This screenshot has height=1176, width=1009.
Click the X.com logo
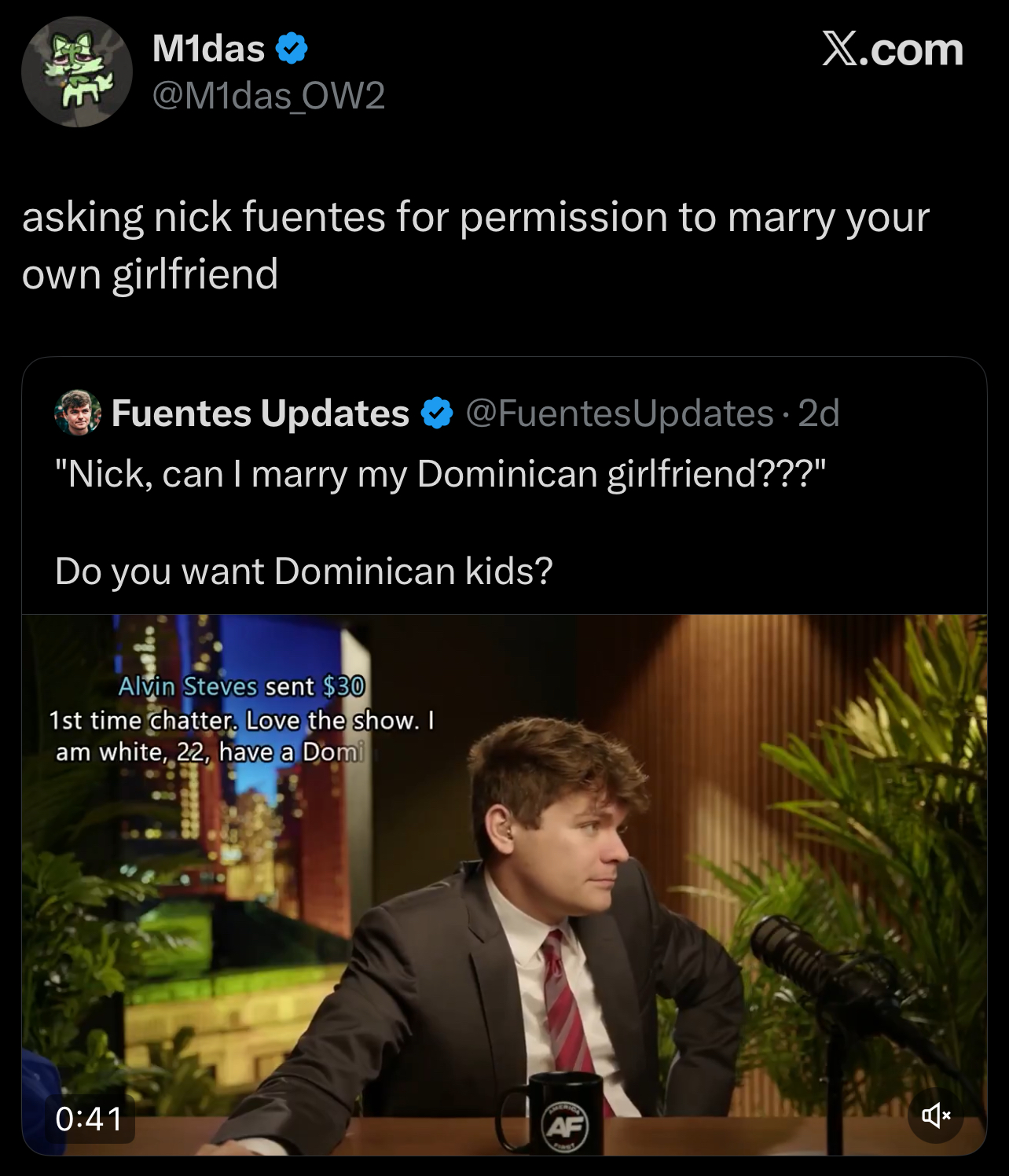coord(893,50)
